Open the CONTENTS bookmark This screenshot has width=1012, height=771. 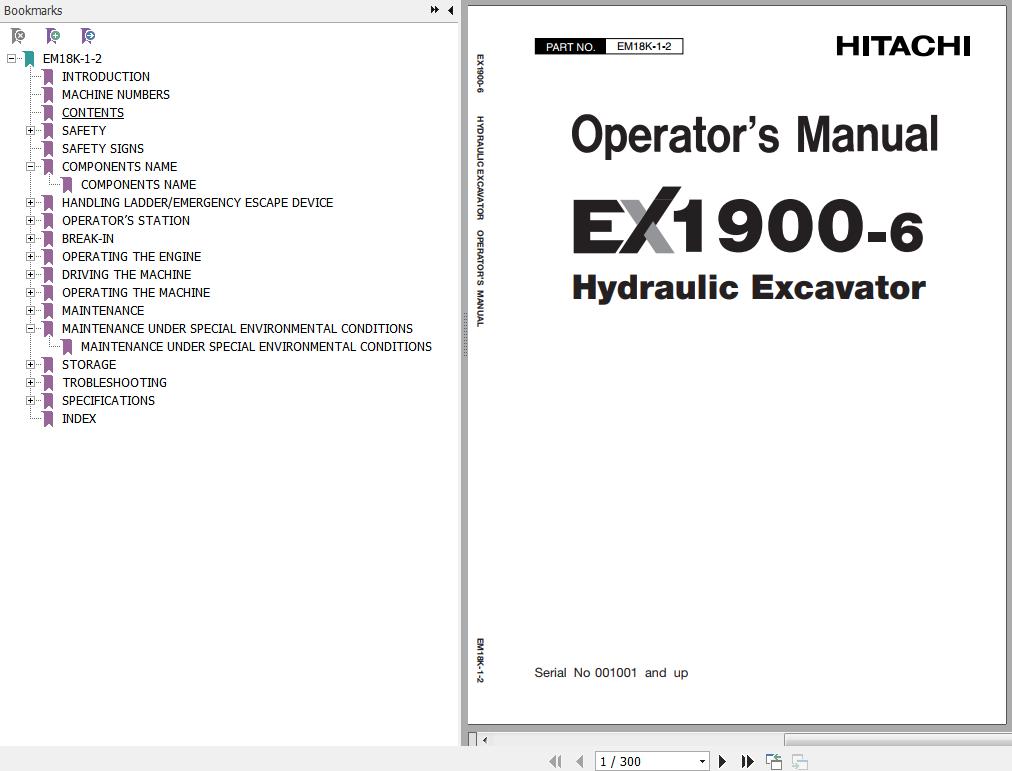[x=93, y=113]
